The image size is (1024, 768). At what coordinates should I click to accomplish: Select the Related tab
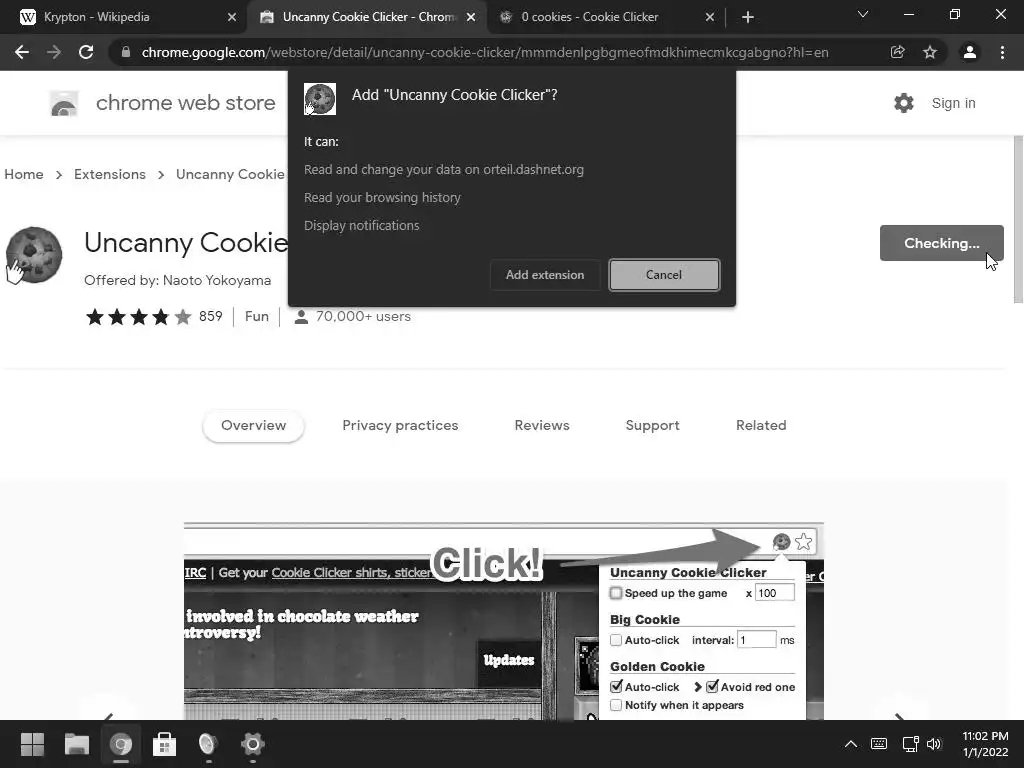pyautogui.click(x=761, y=425)
